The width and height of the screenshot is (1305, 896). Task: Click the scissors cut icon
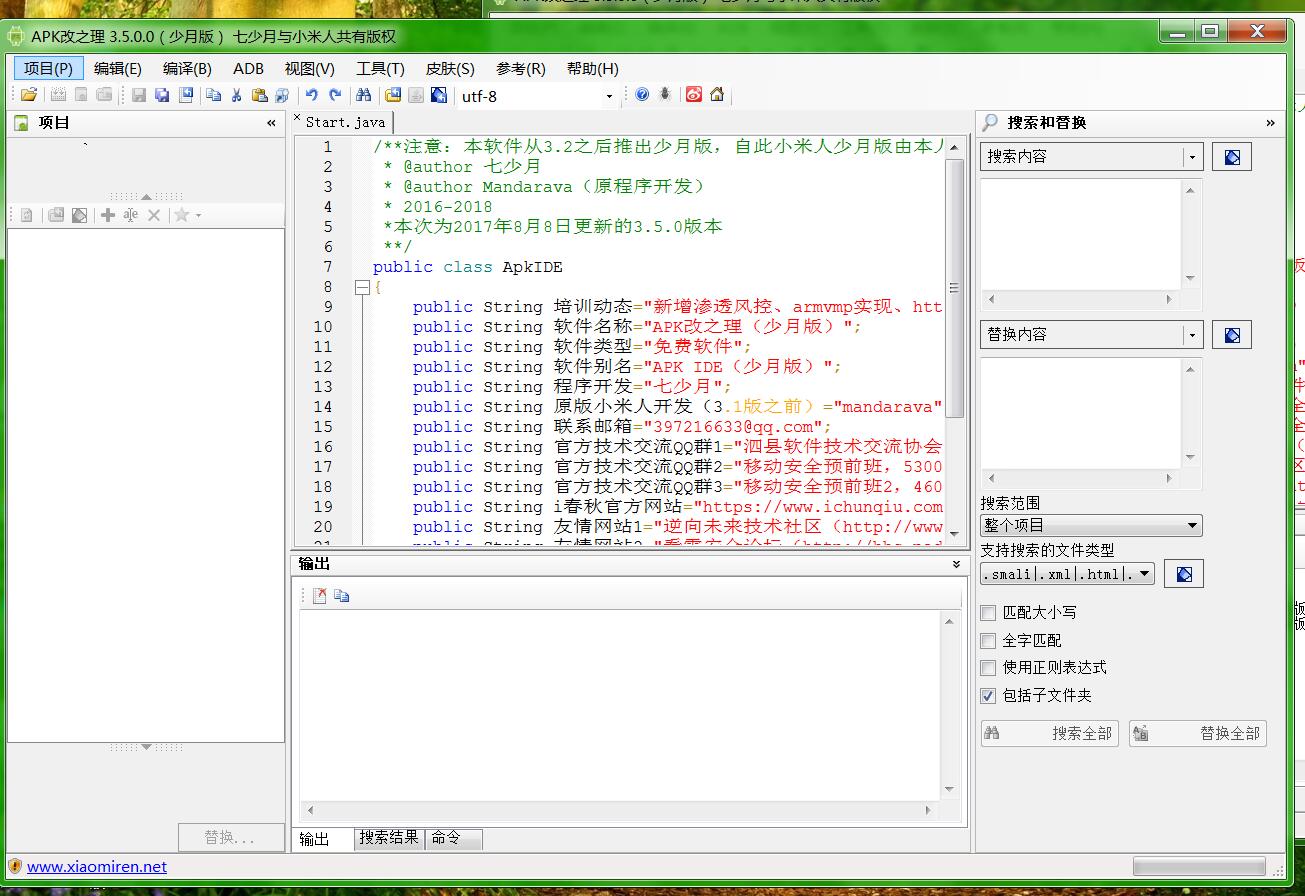236,95
